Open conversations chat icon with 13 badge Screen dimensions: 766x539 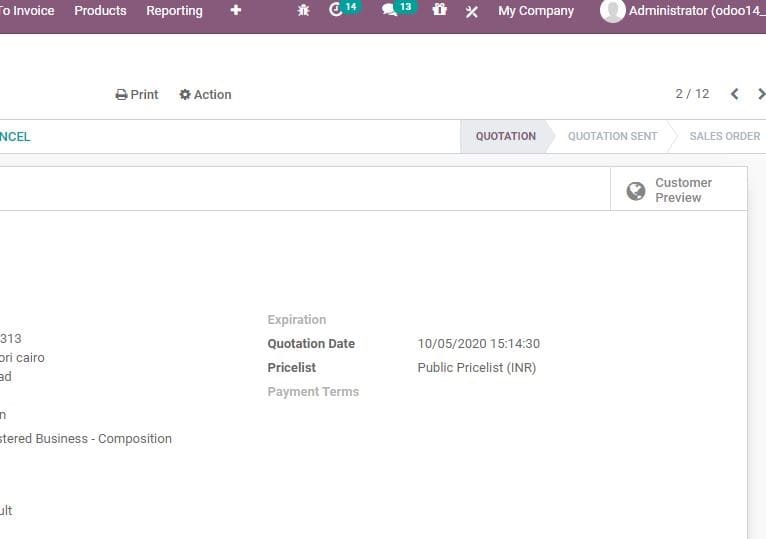click(390, 11)
